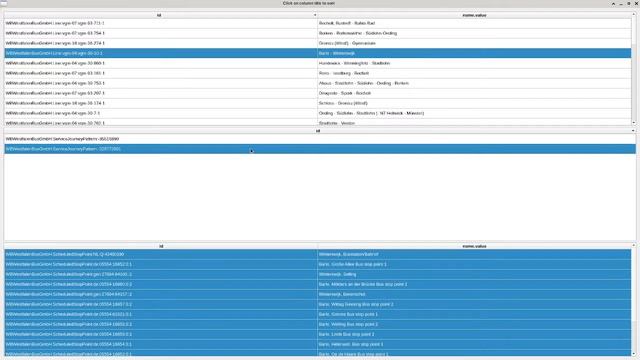
Task: Select line row with id ending 30-753-1
Action: click(318, 83)
